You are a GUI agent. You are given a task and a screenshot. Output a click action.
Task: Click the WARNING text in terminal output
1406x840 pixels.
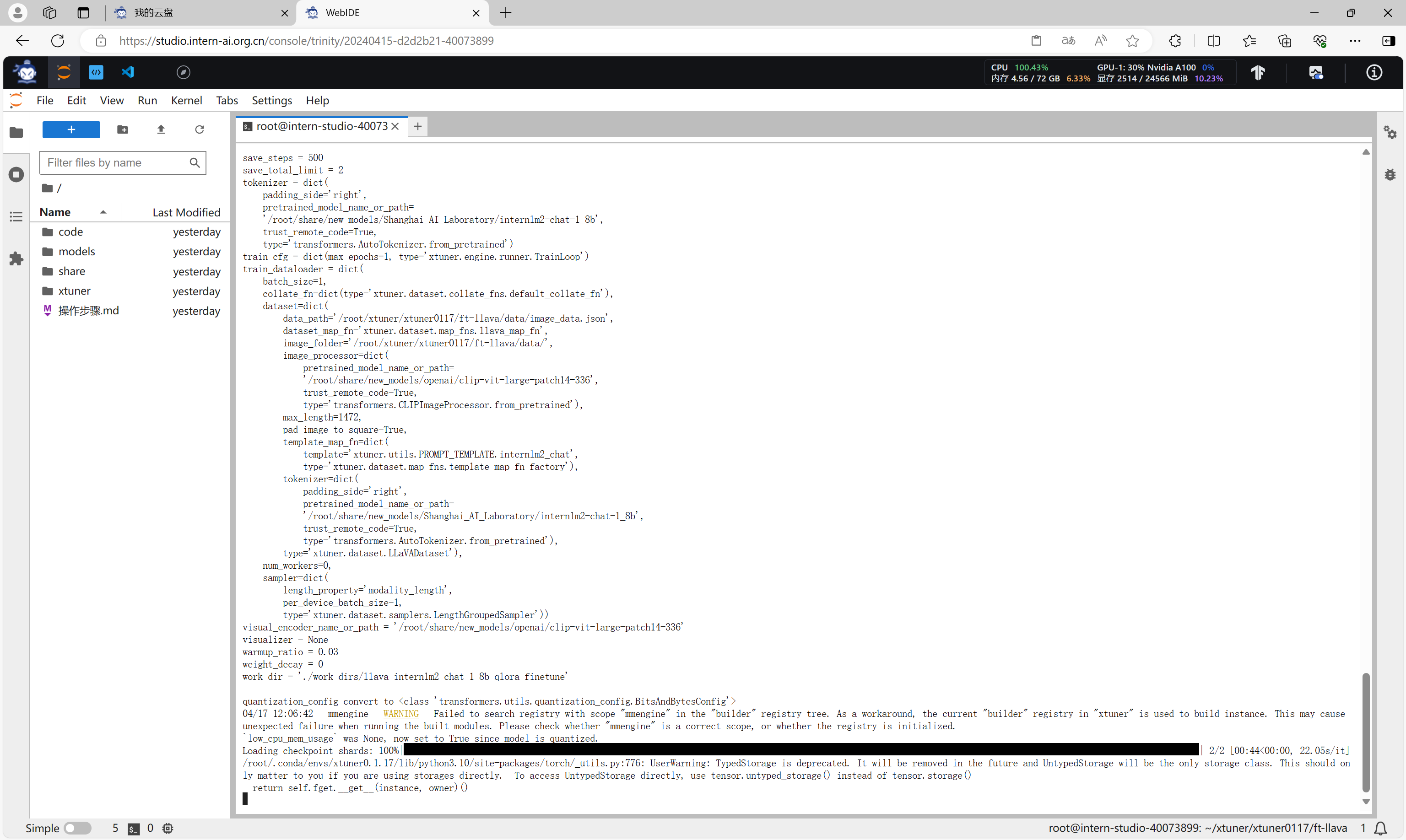(x=401, y=714)
